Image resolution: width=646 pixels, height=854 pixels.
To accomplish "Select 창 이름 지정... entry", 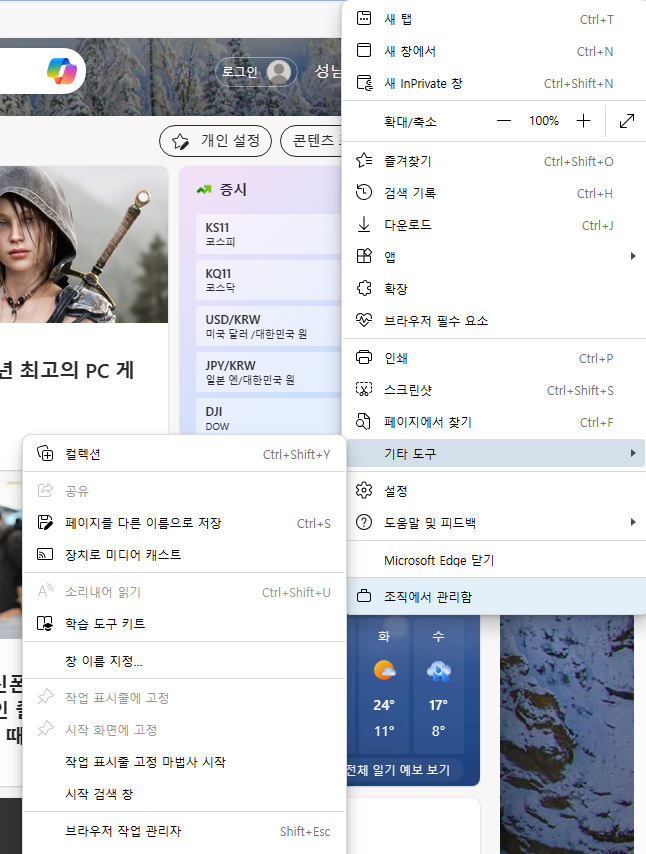I will (184, 661).
